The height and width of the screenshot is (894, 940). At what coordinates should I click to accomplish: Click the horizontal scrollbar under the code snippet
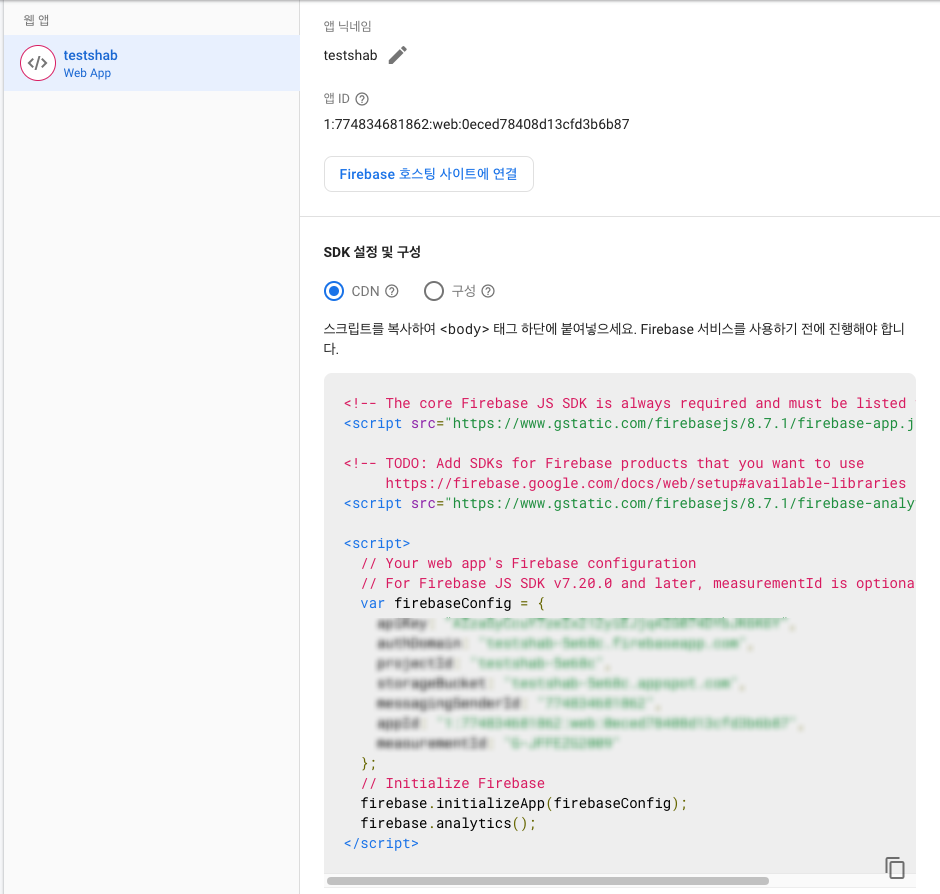(548, 881)
